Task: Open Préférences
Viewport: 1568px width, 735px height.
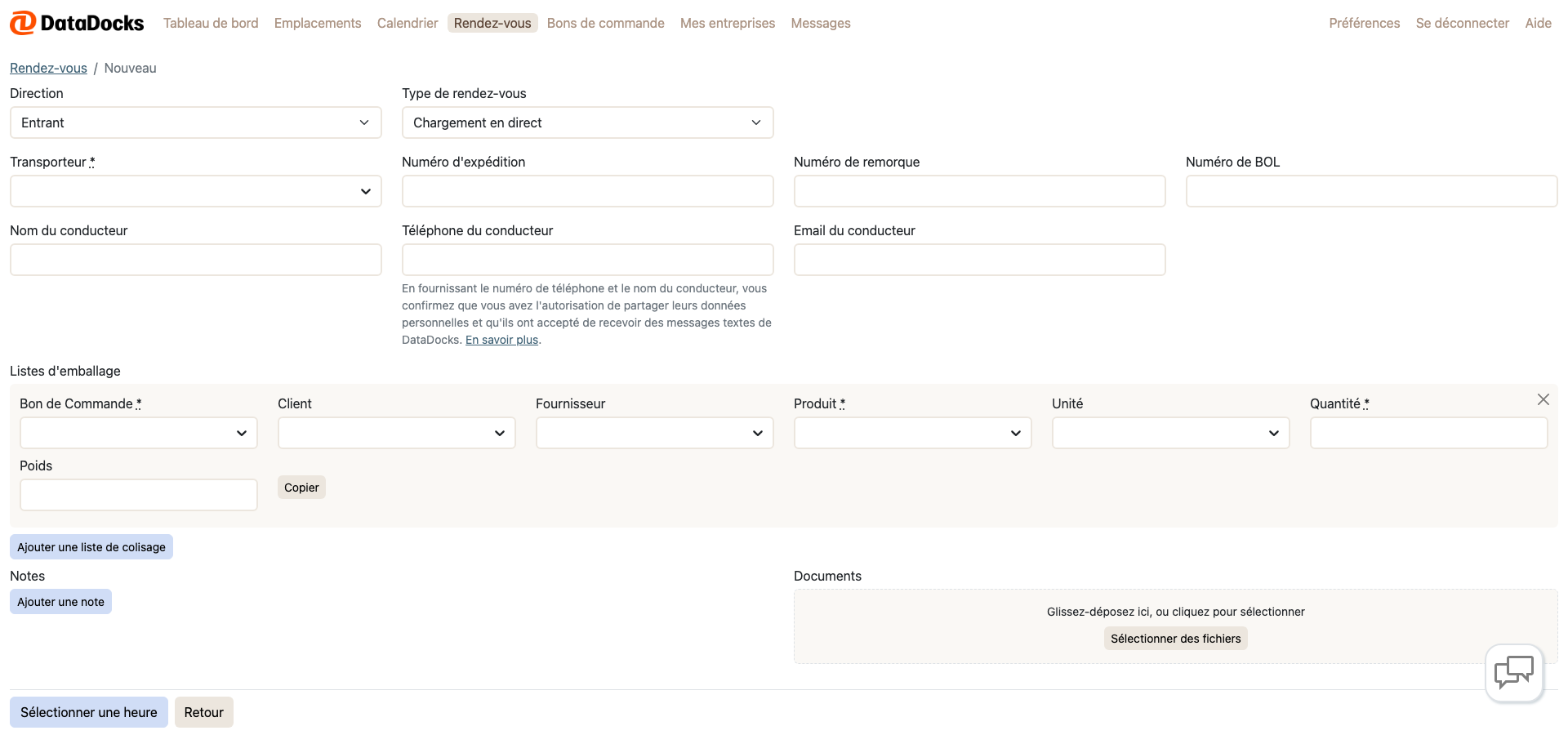Action: pos(1365,23)
